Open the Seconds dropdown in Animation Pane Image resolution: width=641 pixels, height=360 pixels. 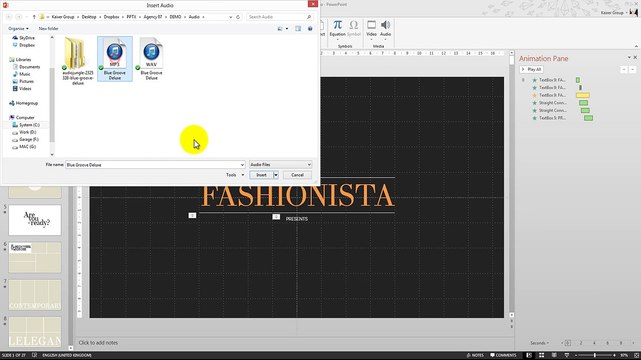(540, 343)
